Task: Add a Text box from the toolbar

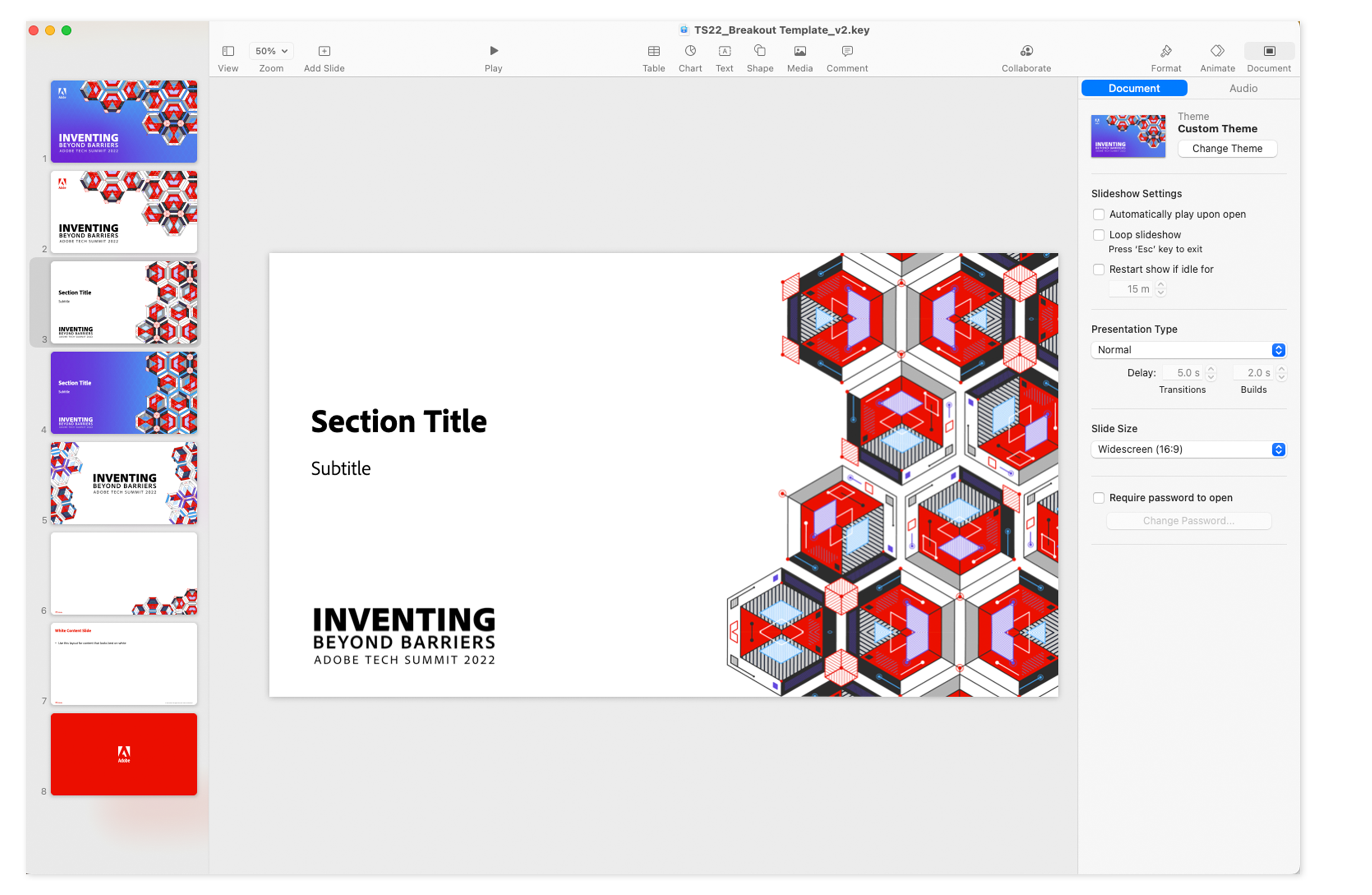Action: tap(724, 51)
